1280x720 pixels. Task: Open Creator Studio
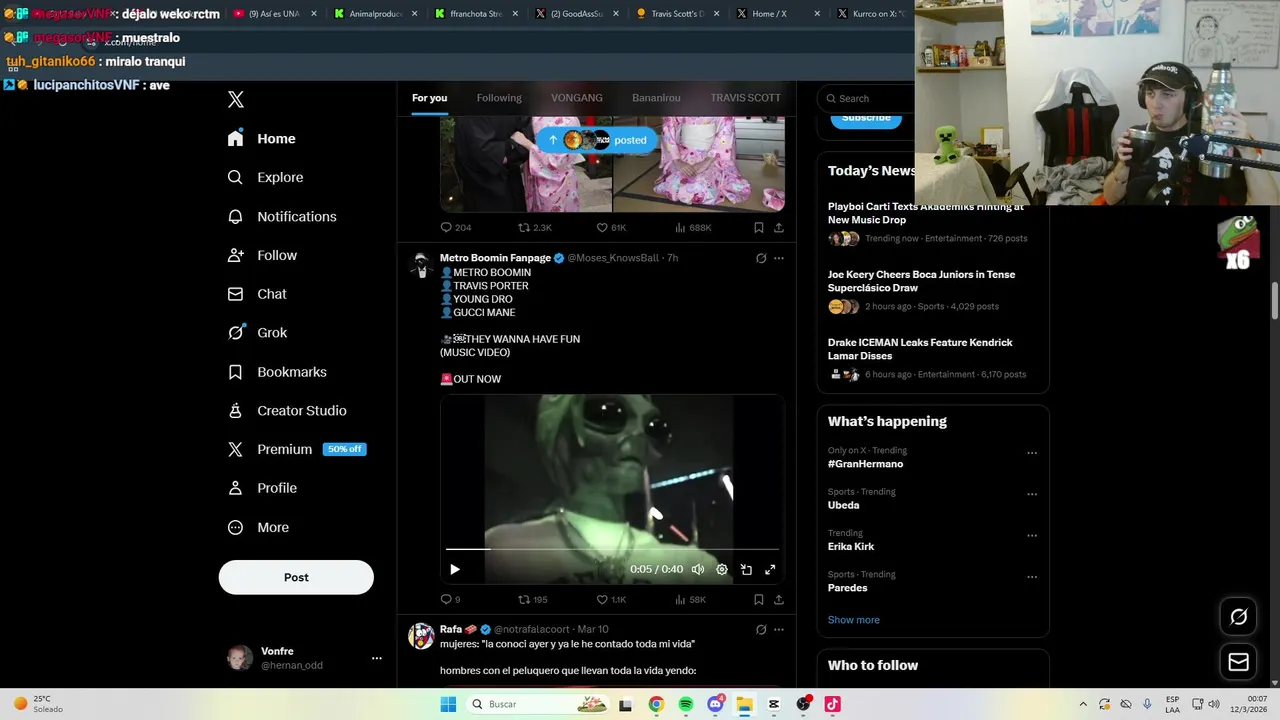click(x=287, y=411)
